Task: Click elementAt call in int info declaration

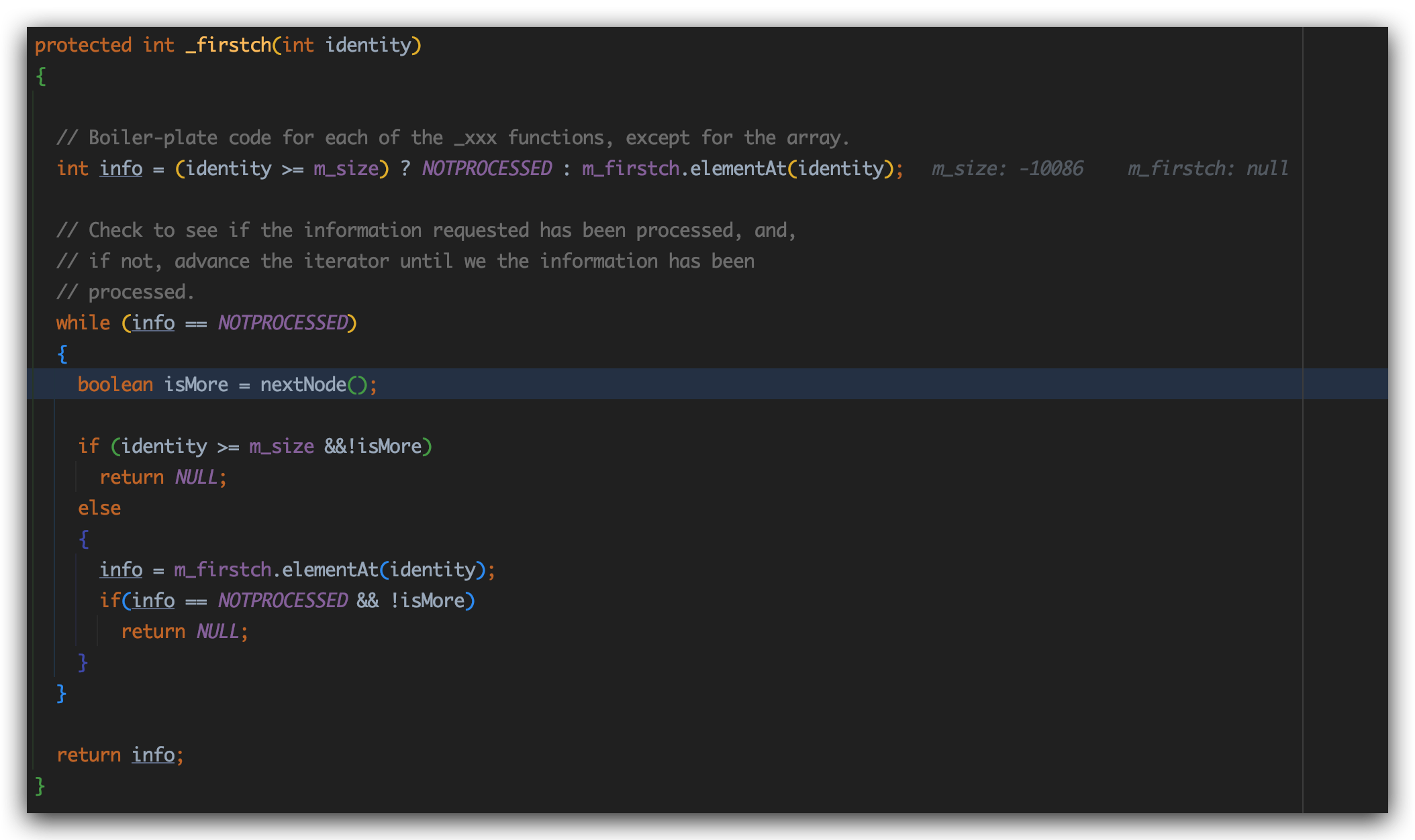Action: click(x=738, y=168)
